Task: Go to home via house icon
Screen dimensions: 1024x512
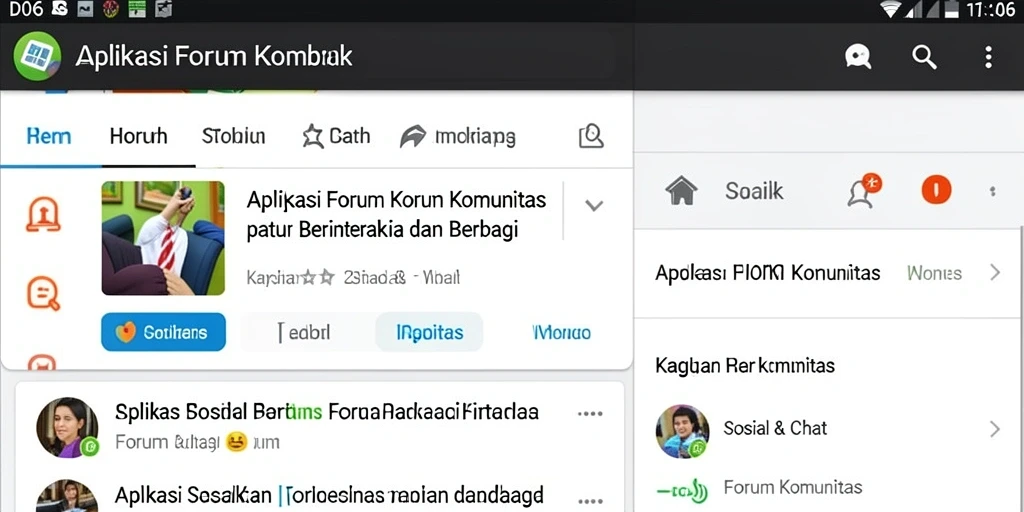Action: click(x=681, y=191)
